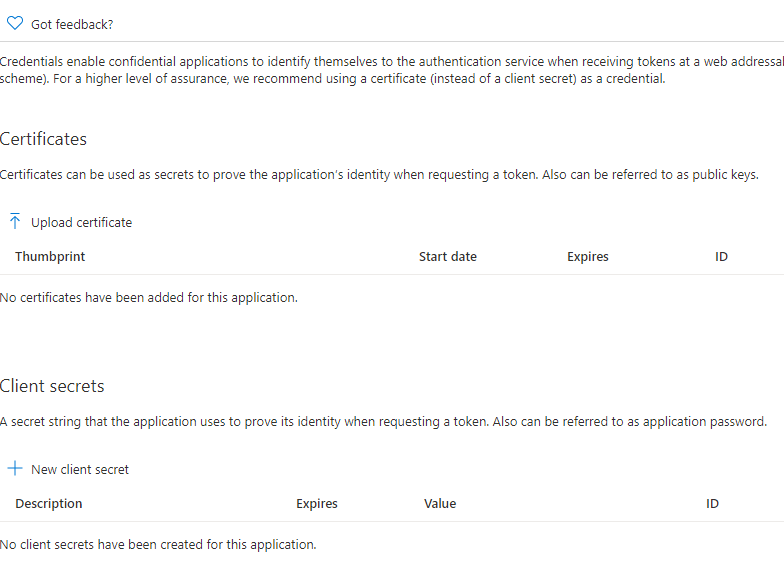784x571 pixels.
Task: Select the New client secret button label
Action: [x=80, y=470]
